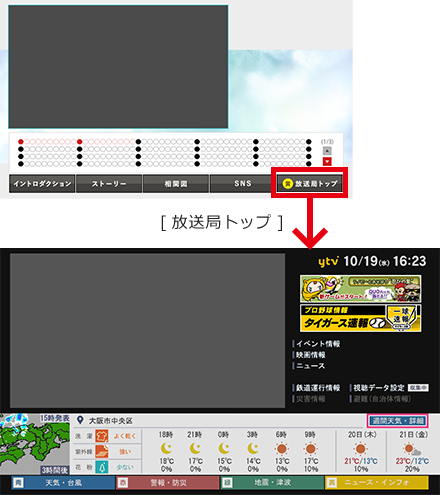The image size is (440, 495).
Task: Select the blue 天気・台風 tab
Action: 63,482
